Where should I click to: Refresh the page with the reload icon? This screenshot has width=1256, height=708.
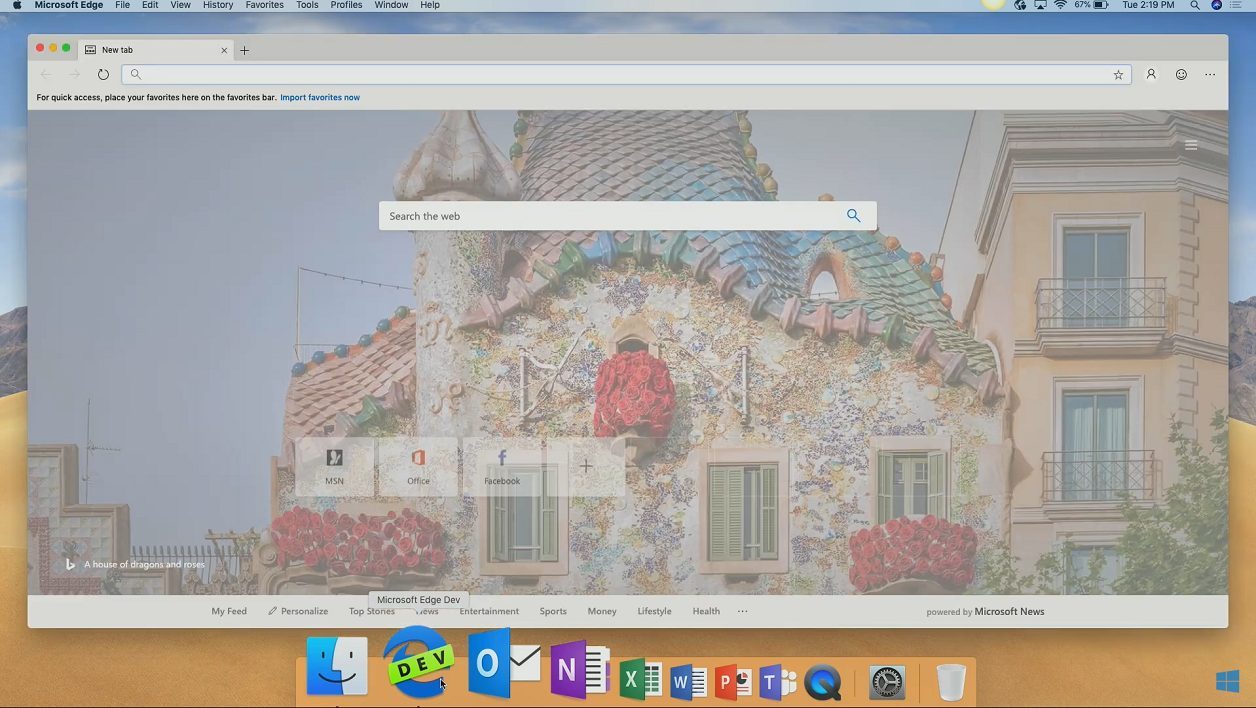[103, 74]
